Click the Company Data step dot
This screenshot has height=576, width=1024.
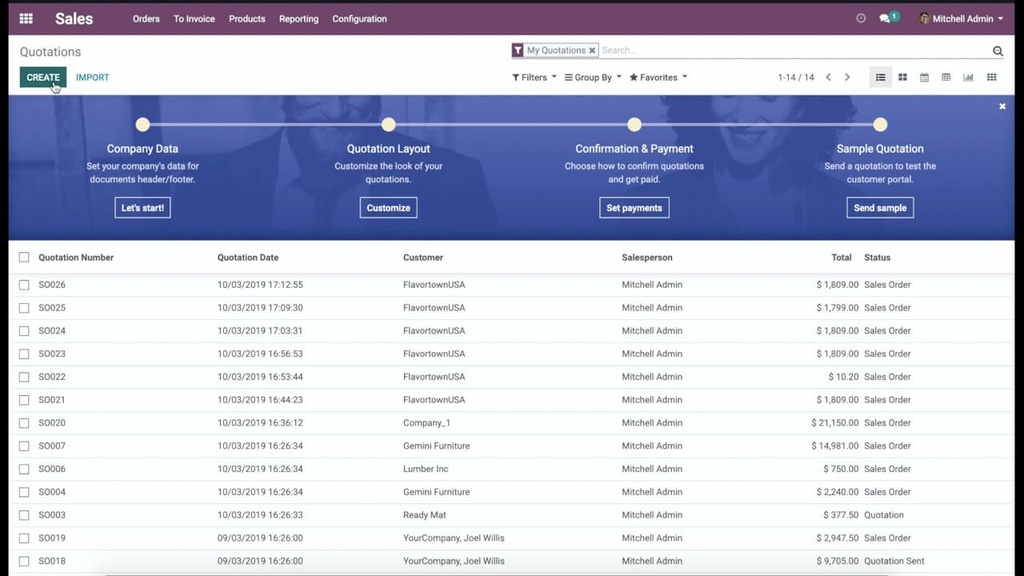142,124
